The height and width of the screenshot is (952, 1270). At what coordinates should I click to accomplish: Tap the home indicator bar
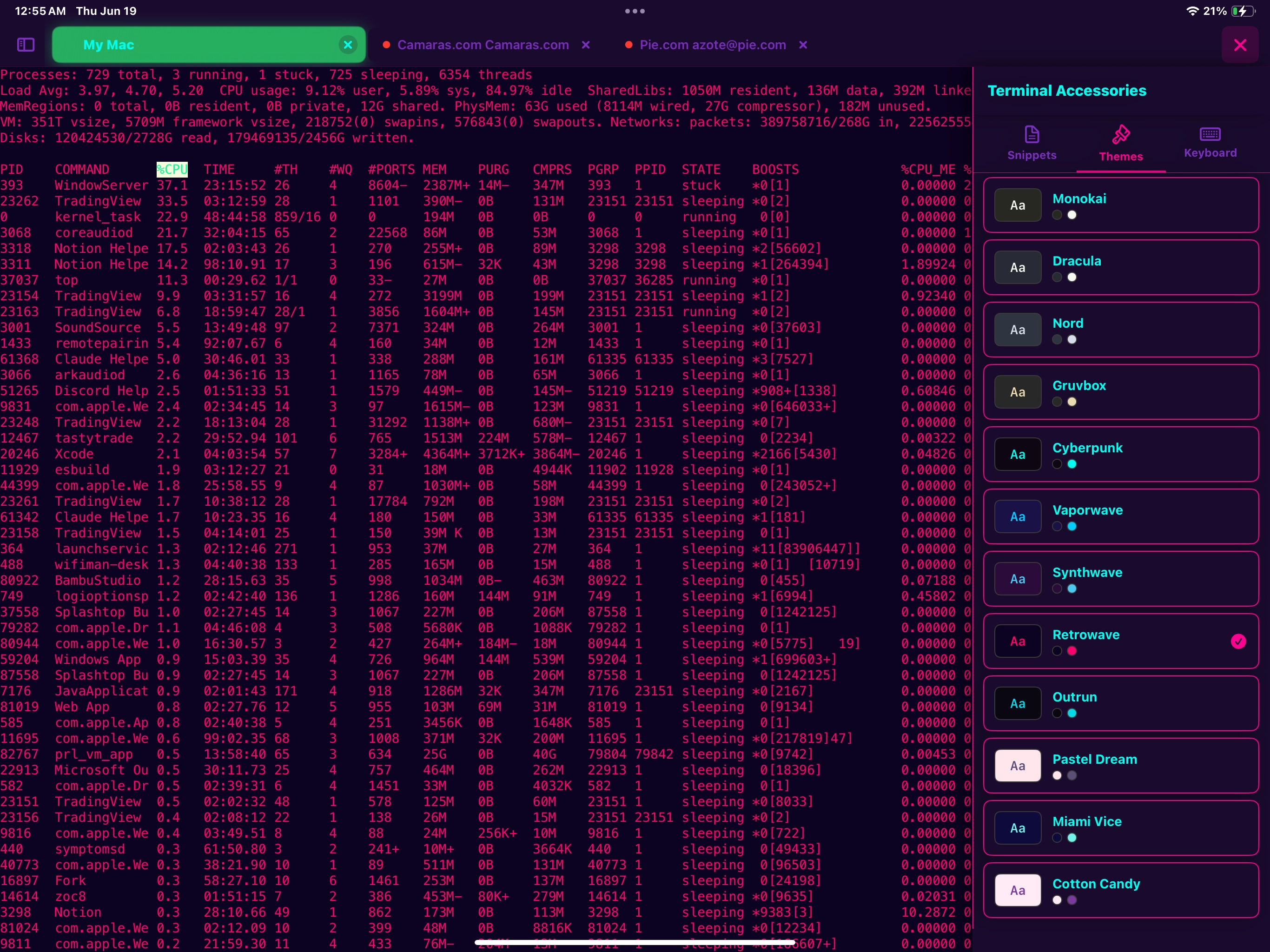pyautogui.click(x=635, y=942)
